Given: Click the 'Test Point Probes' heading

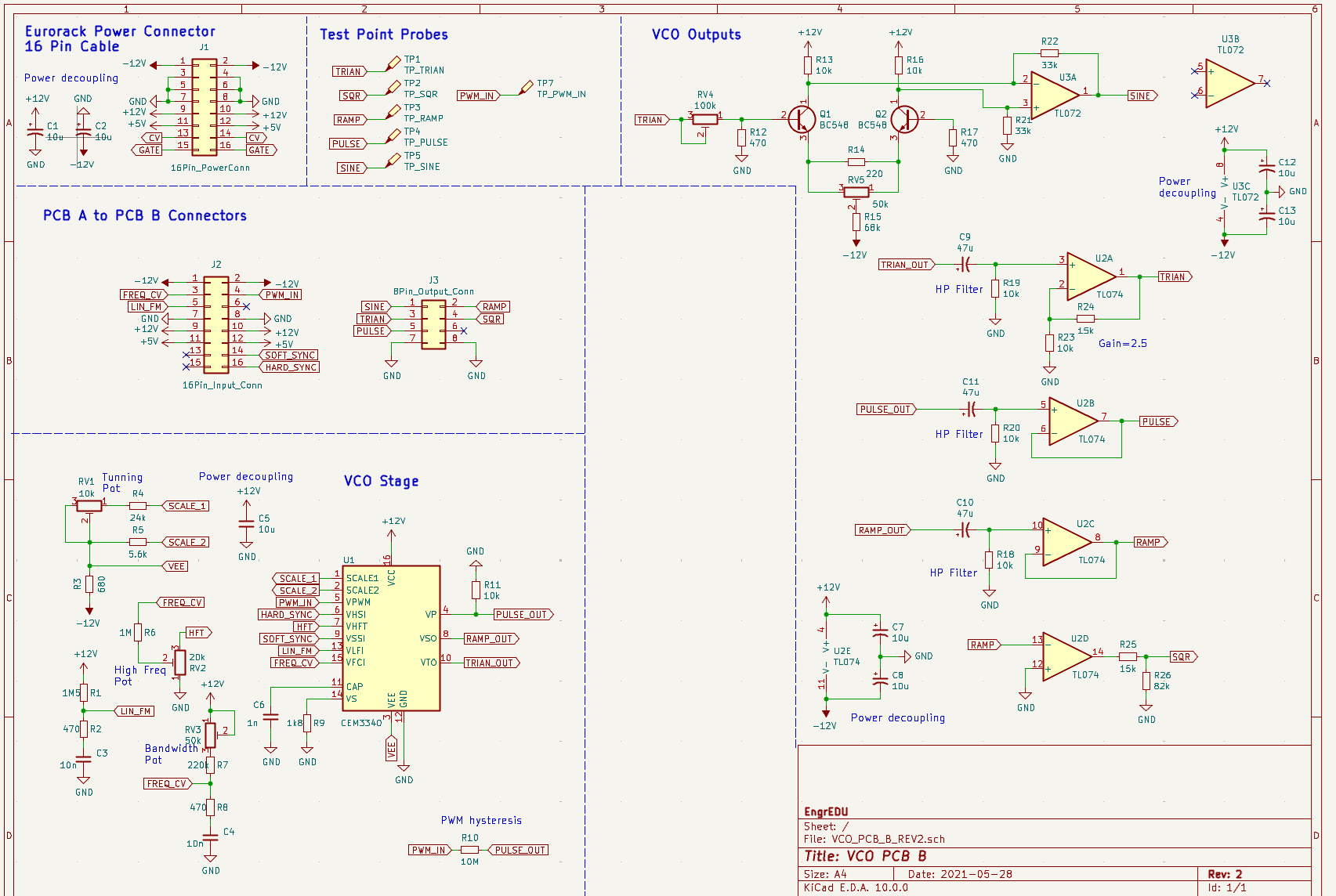Looking at the screenshot, I should point(384,34).
